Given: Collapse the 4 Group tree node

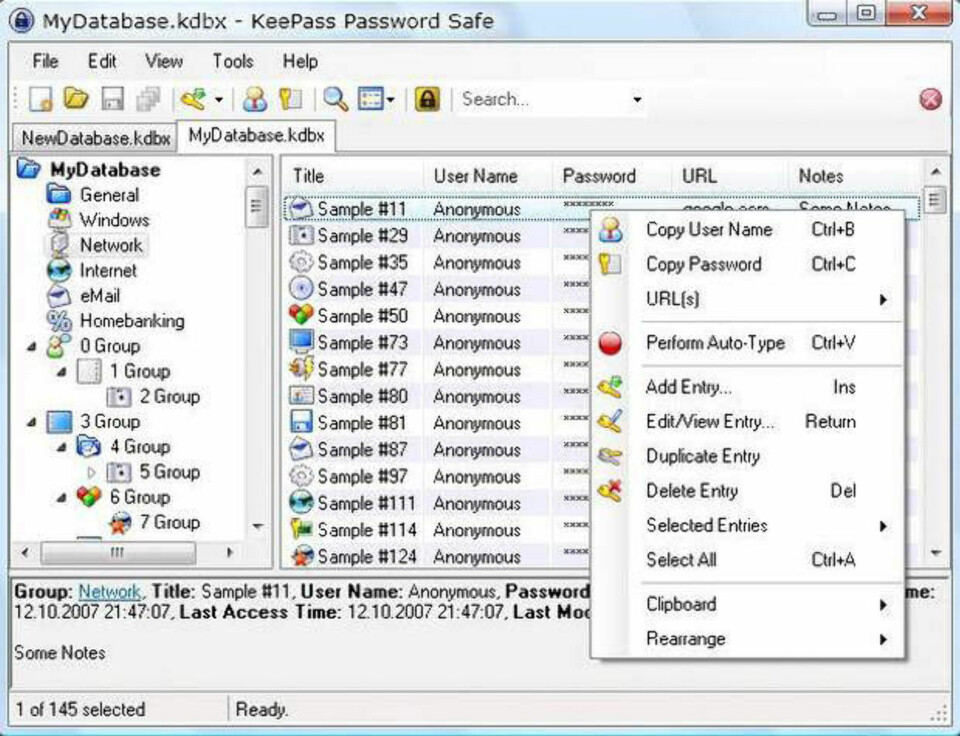Looking at the screenshot, I should [61, 447].
